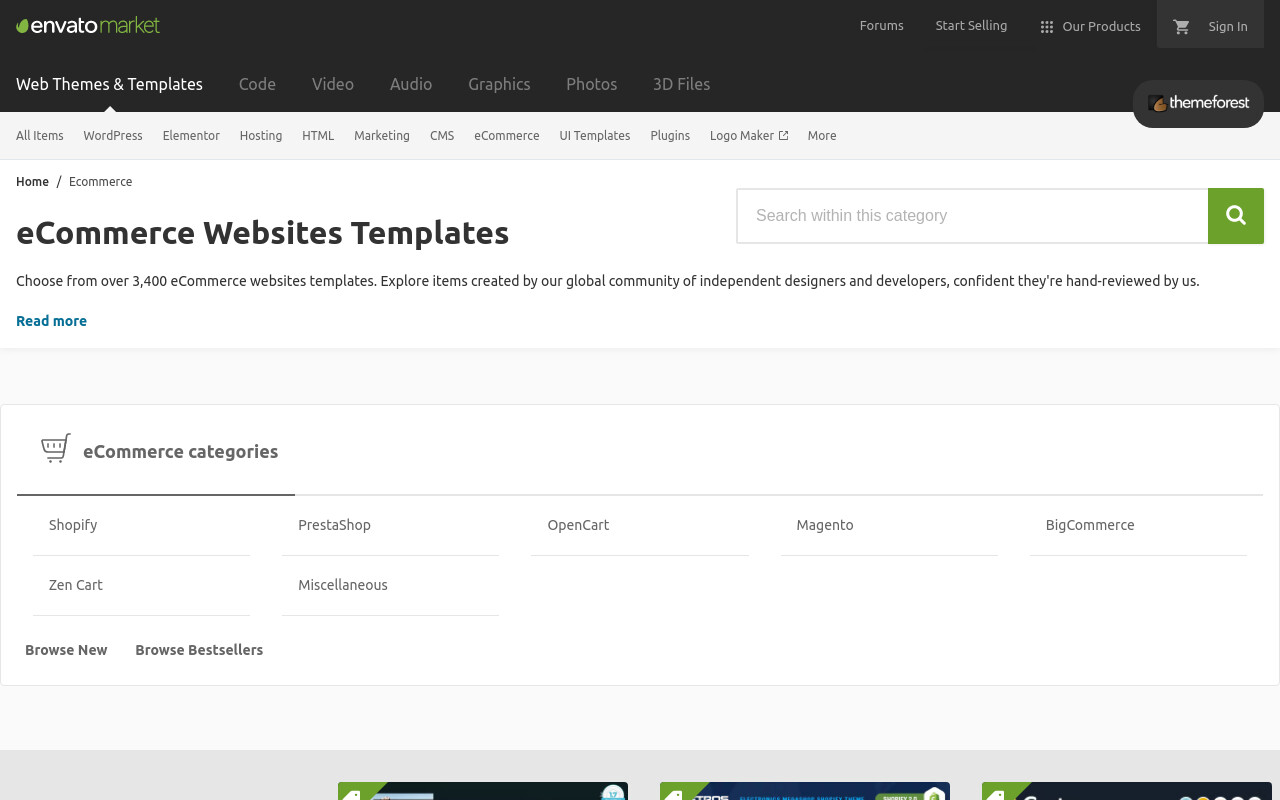The width and height of the screenshot is (1280, 800).
Task: Open the HTML submenu
Action: 318,136
